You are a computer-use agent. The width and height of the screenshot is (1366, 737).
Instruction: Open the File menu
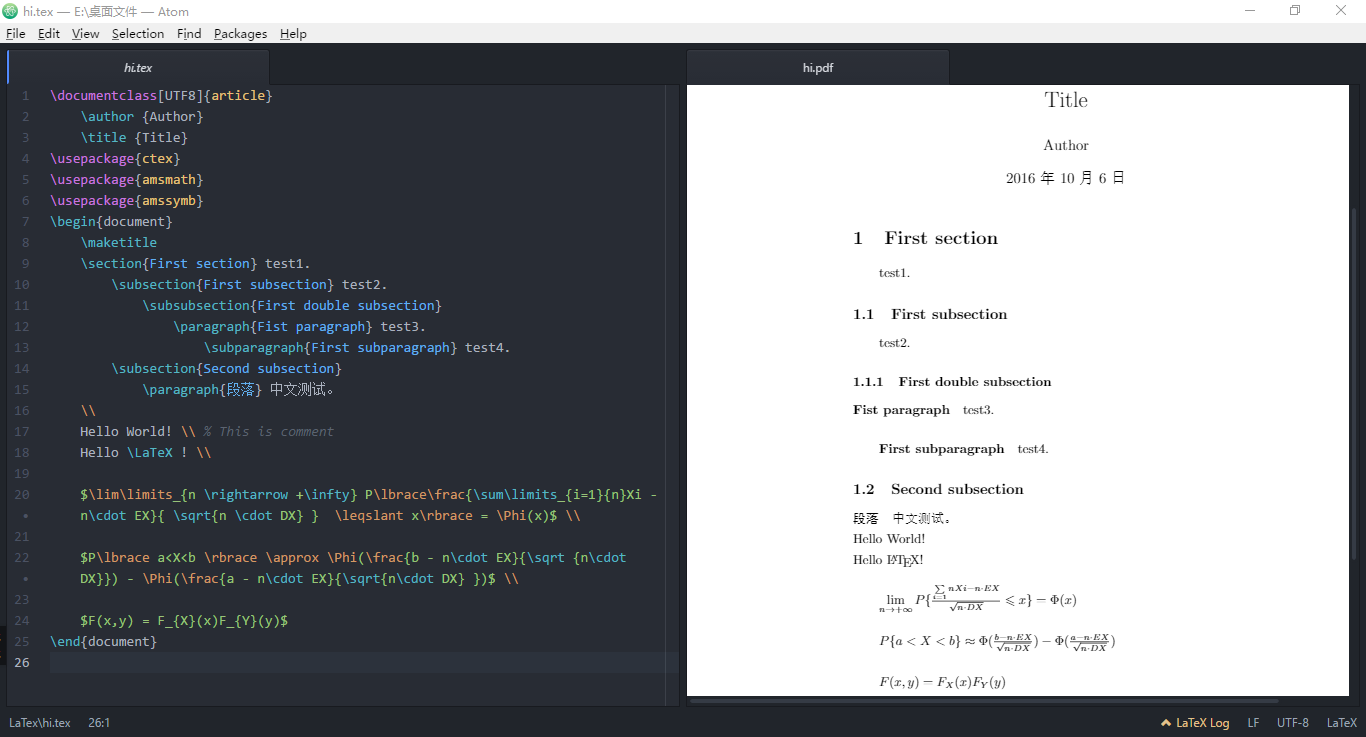pos(15,33)
